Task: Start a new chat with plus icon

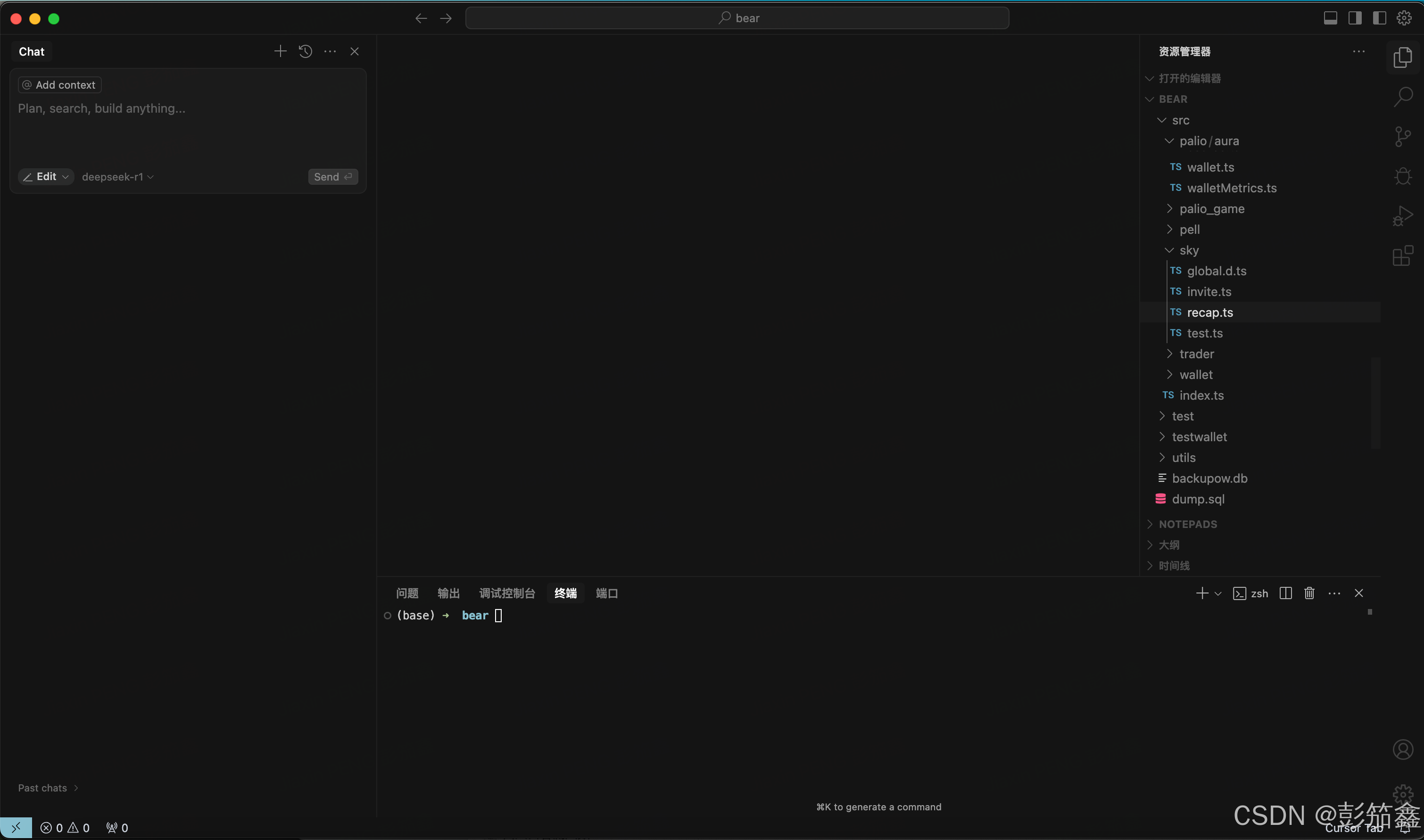Action: coord(280,51)
